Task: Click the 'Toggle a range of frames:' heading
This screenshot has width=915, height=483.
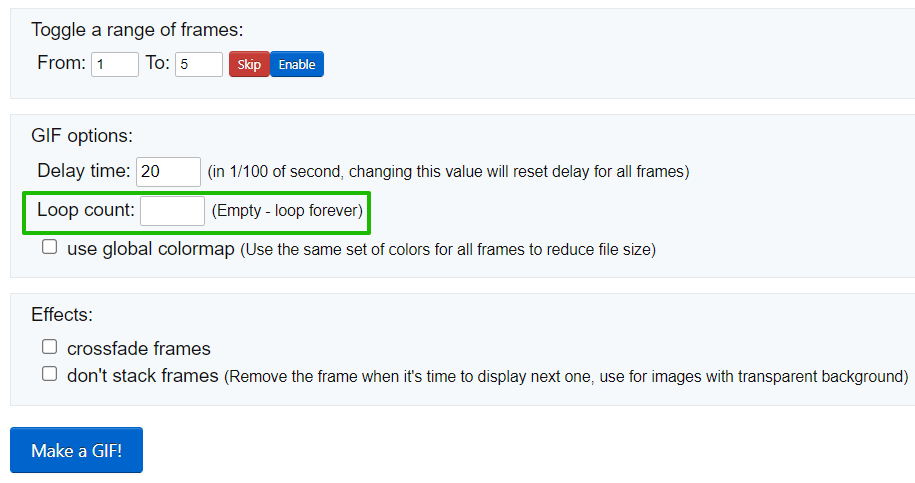Action: 137,30
